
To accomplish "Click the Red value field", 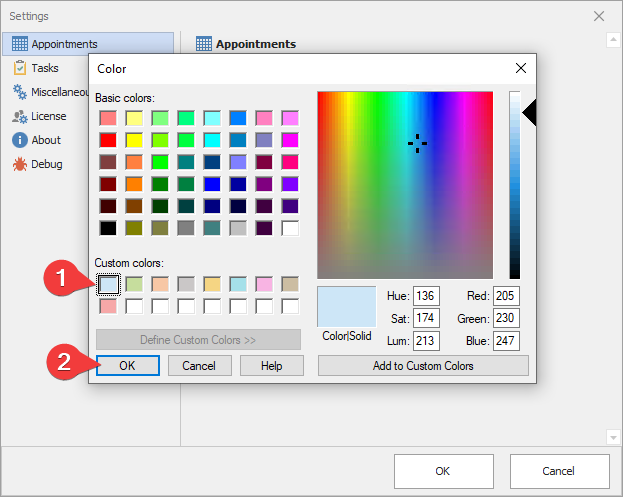I will click(x=506, y=296).
